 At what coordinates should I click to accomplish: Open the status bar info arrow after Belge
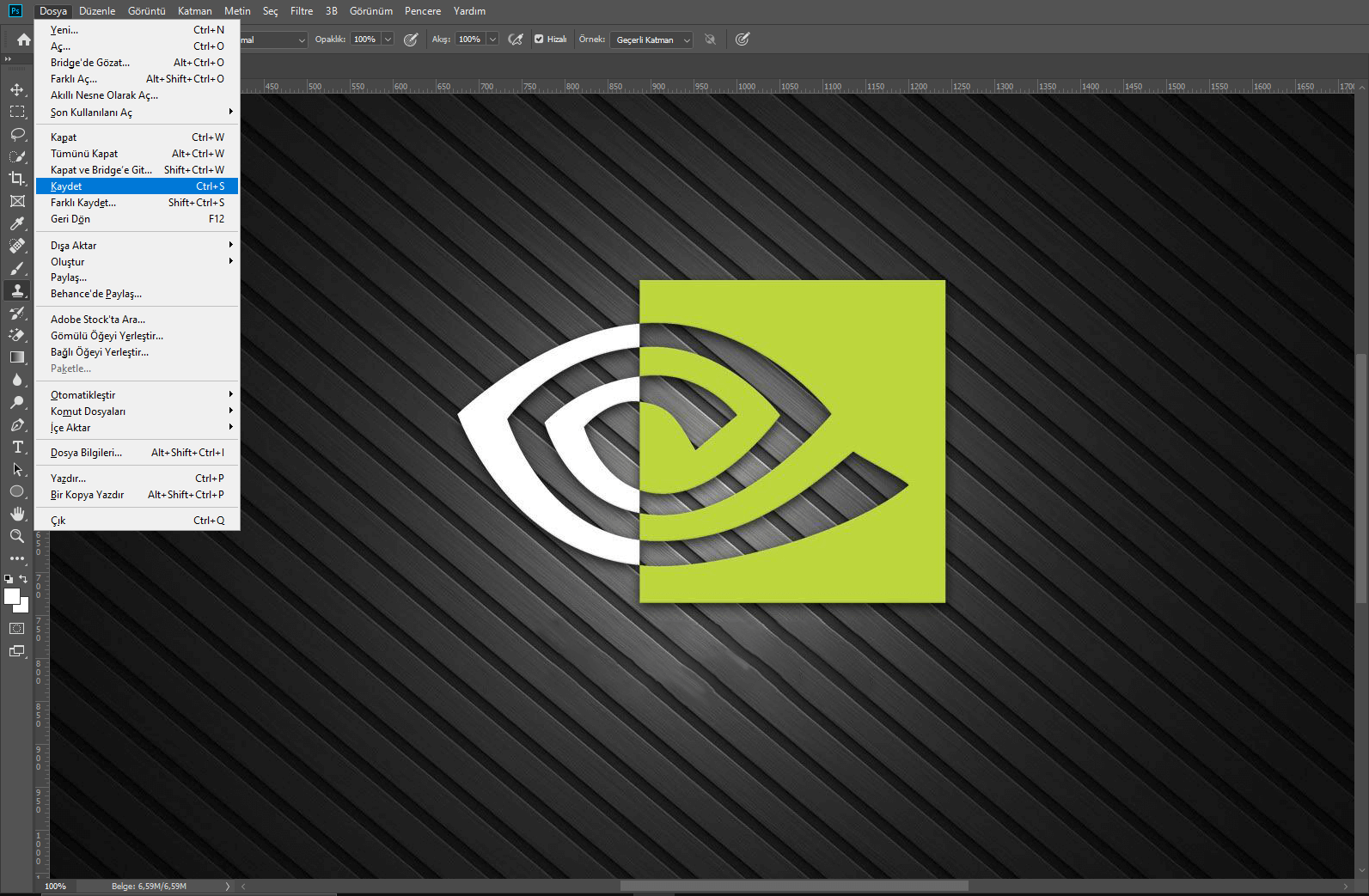pos(228,886)
